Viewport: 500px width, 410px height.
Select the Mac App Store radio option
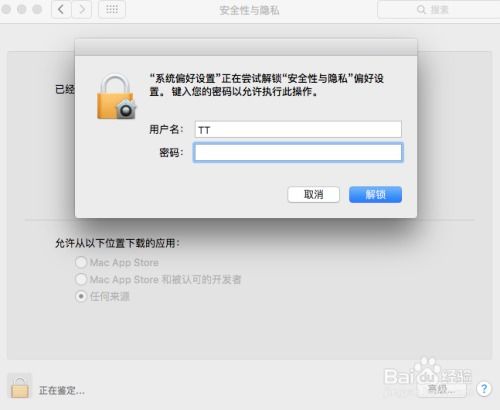pos(81,263)
